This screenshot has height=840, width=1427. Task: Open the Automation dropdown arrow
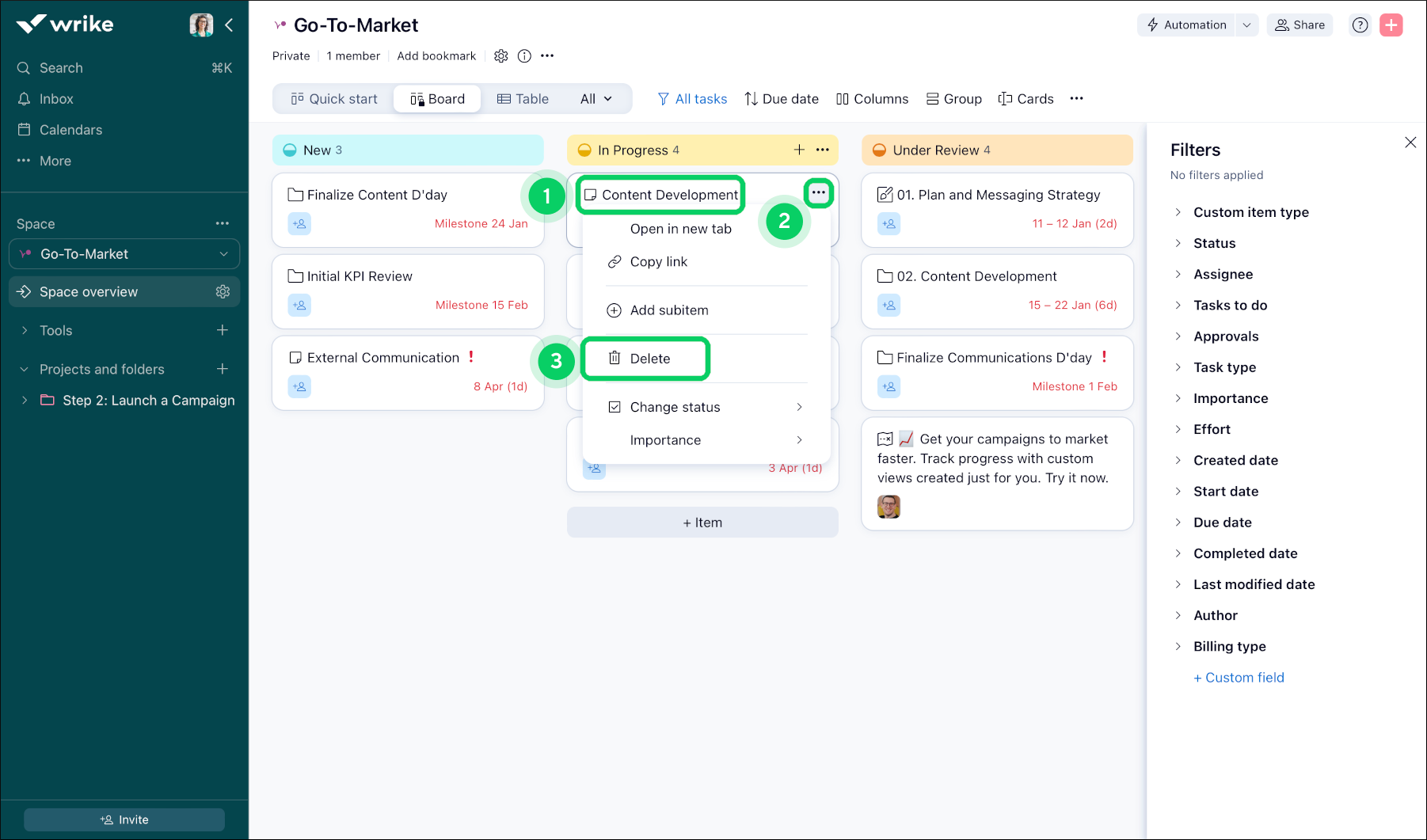(x=1246, y=25)
